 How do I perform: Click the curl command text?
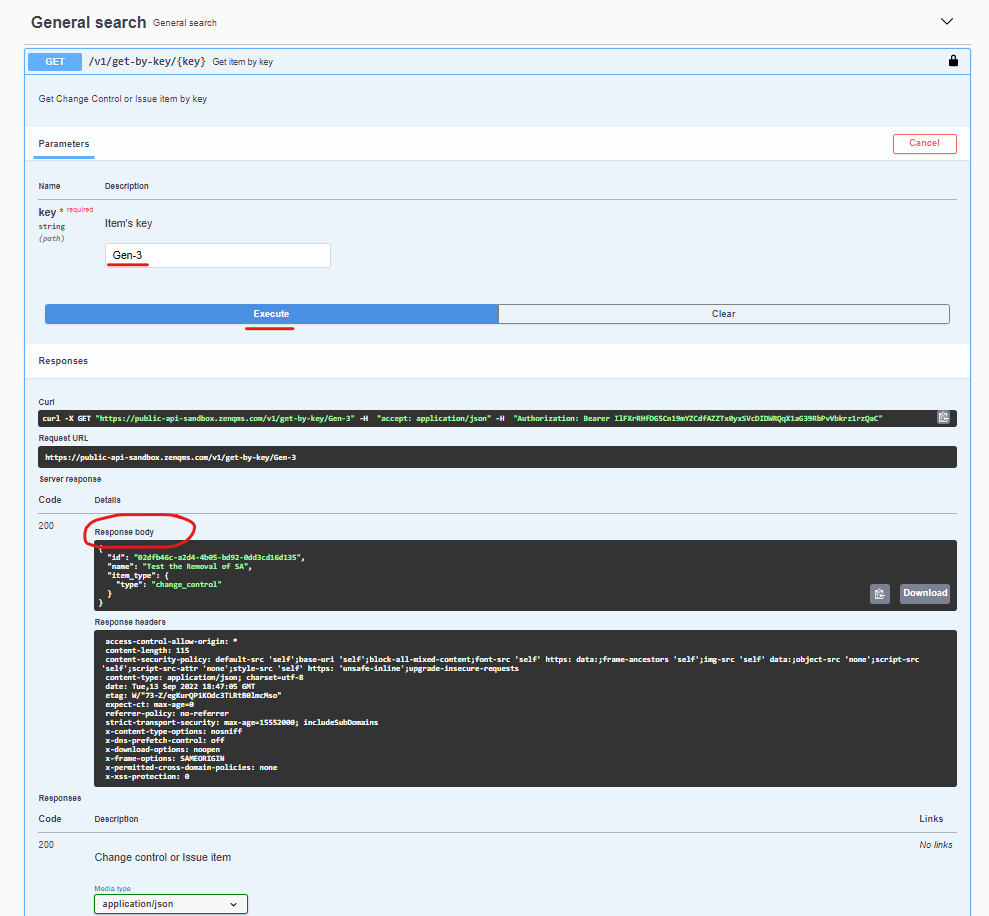click(x=462, y=418)
